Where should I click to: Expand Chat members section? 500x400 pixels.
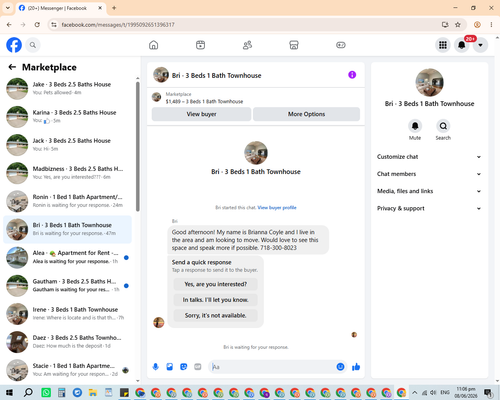(x=429, y=174)
